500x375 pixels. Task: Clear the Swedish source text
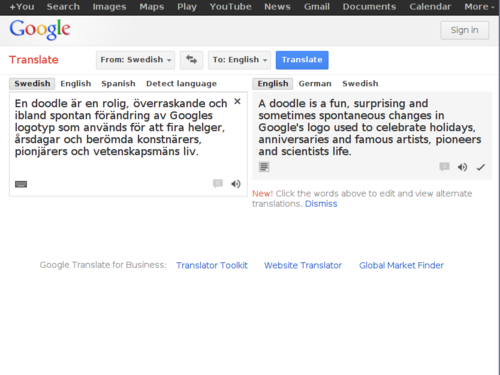point(237,101)
